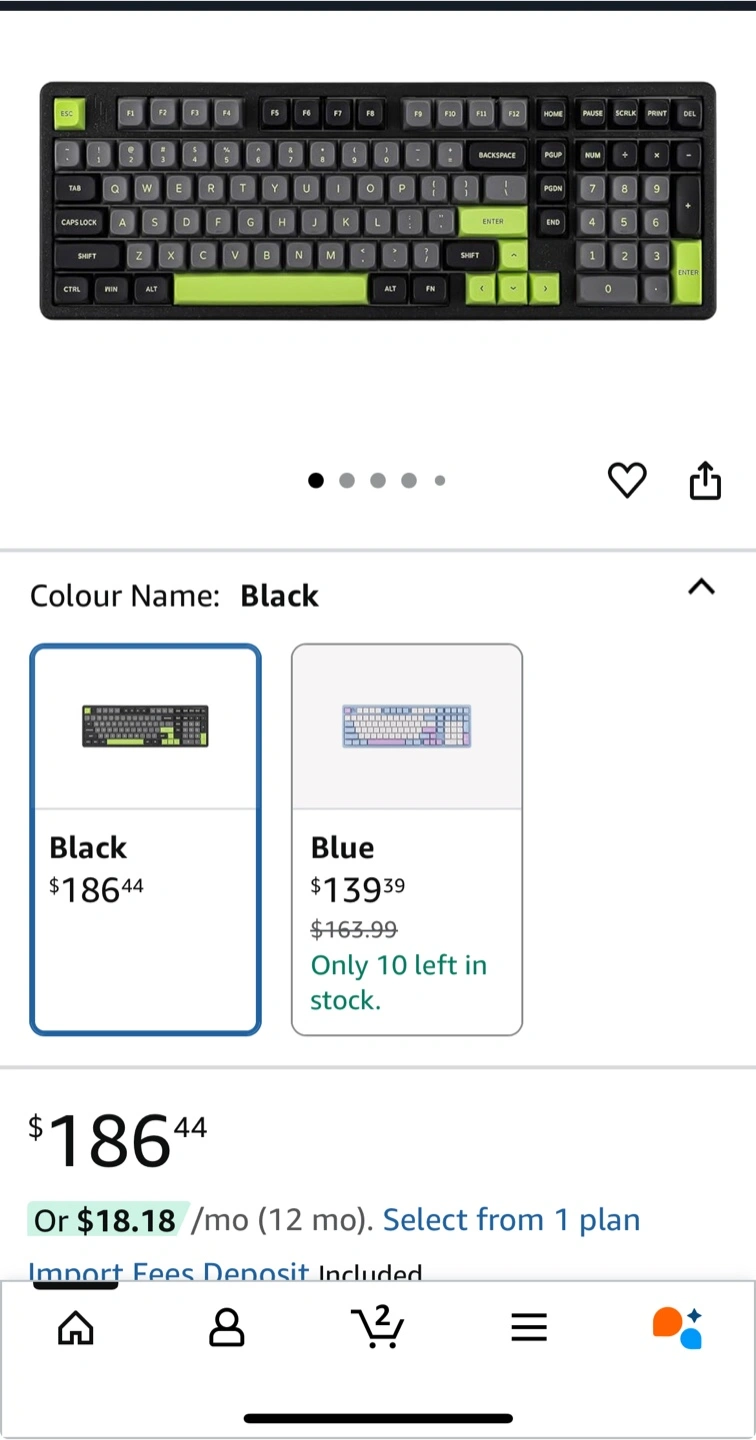Jump to second image carousel dot

point(347,481)
